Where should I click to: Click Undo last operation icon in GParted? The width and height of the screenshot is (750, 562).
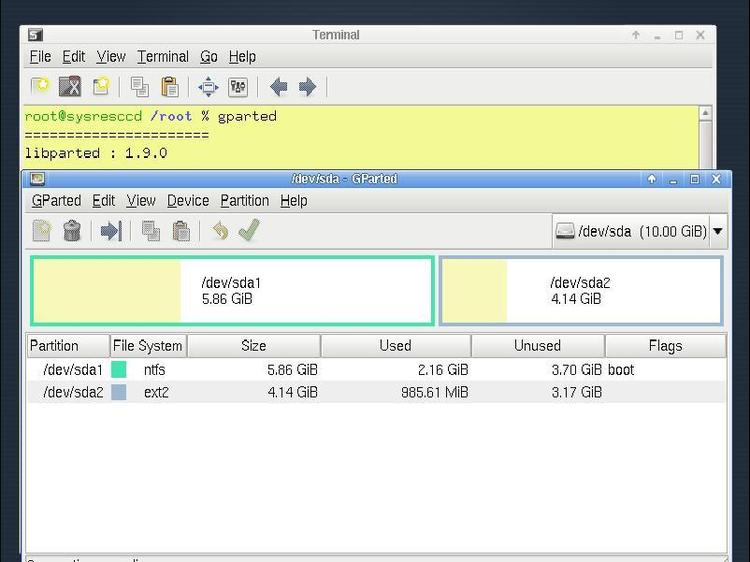tap(220, 231)
